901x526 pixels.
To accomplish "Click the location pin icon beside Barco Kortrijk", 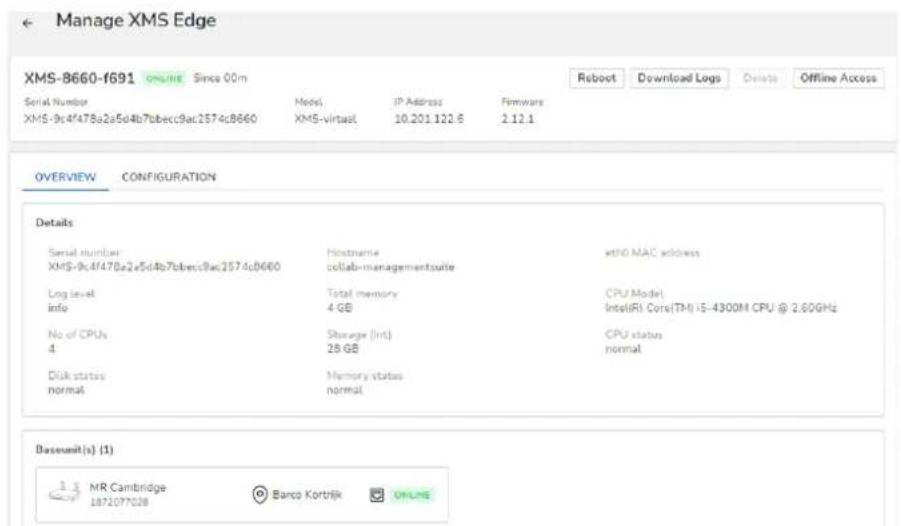I will tap(260, 494).
